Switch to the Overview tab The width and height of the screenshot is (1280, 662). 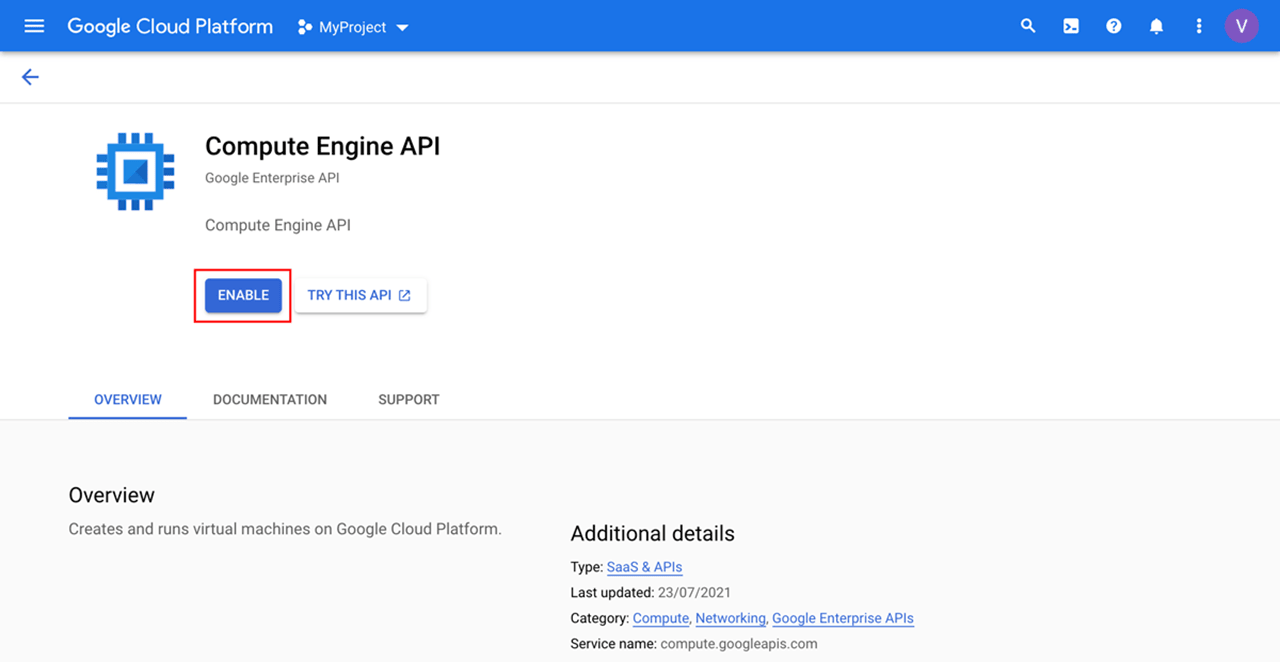pyautogui.click(x=128, y=399)
